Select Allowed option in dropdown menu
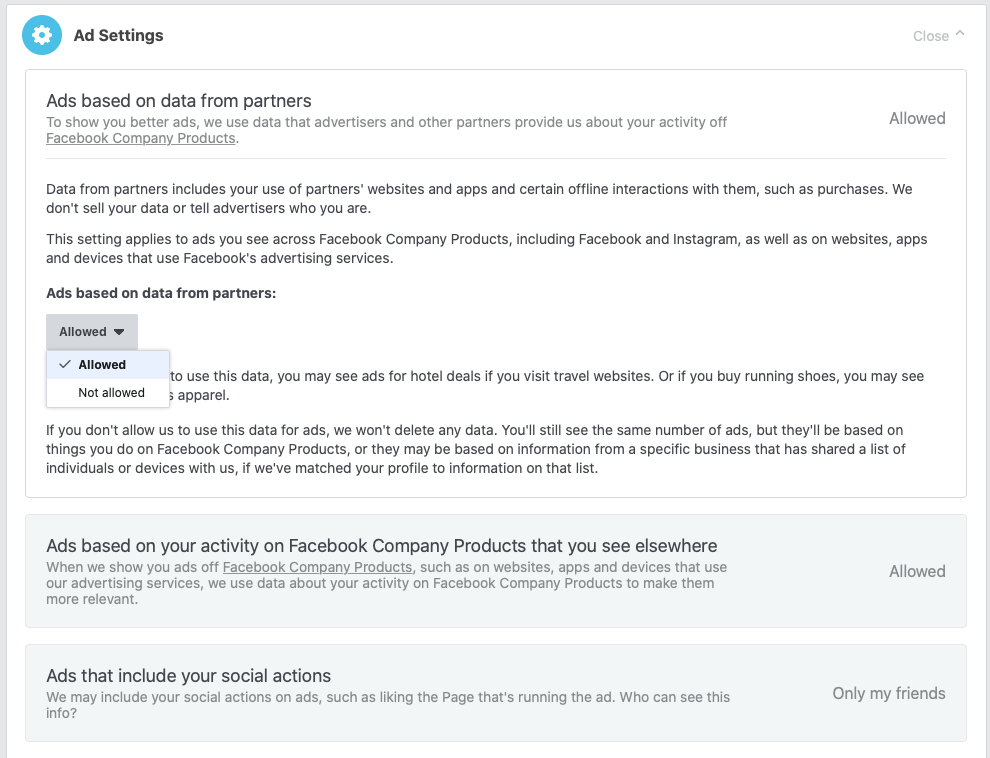This screenshot has width=990, height=758. [108, 365]
